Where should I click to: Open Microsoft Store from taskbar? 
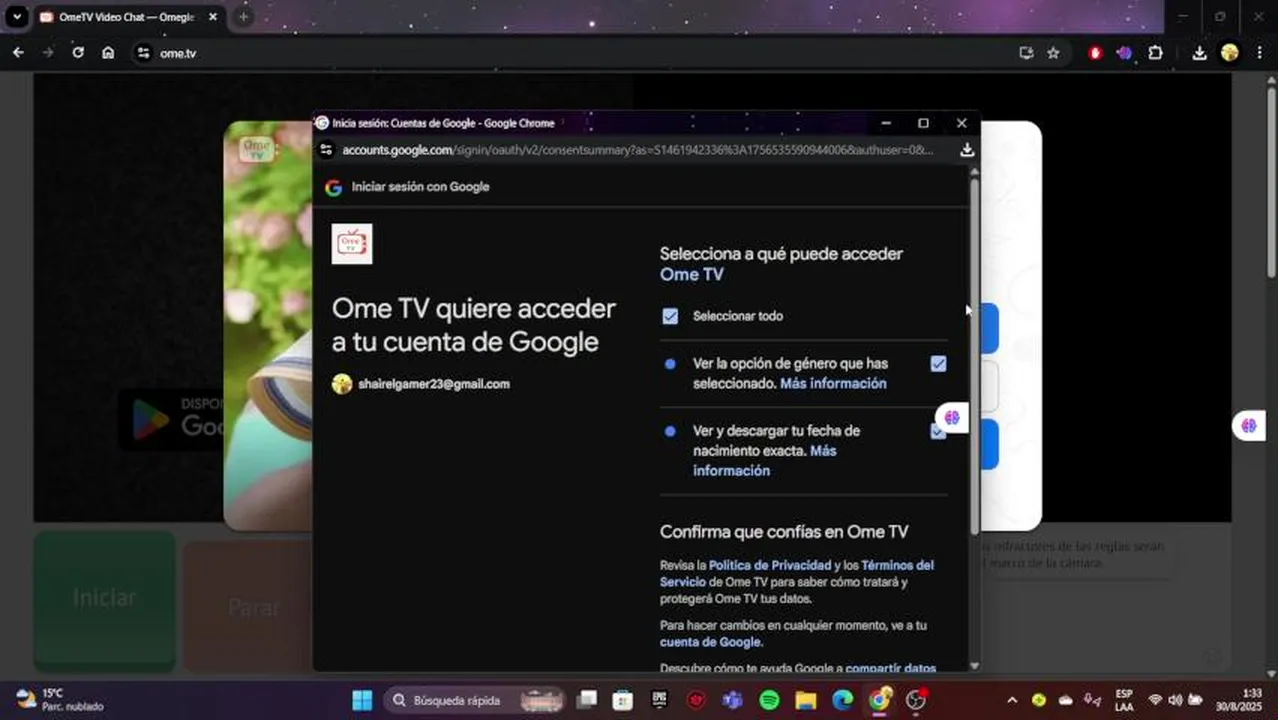coord(623,700)
